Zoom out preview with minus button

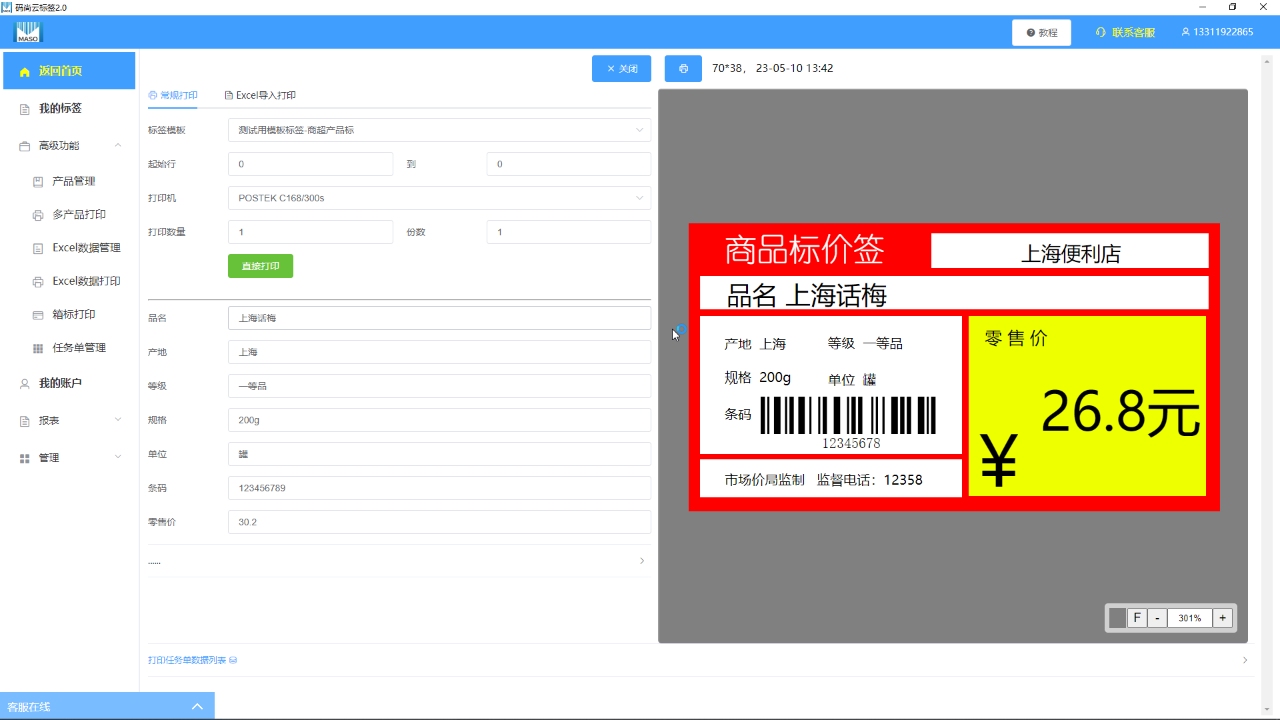tap(1157, 618)
